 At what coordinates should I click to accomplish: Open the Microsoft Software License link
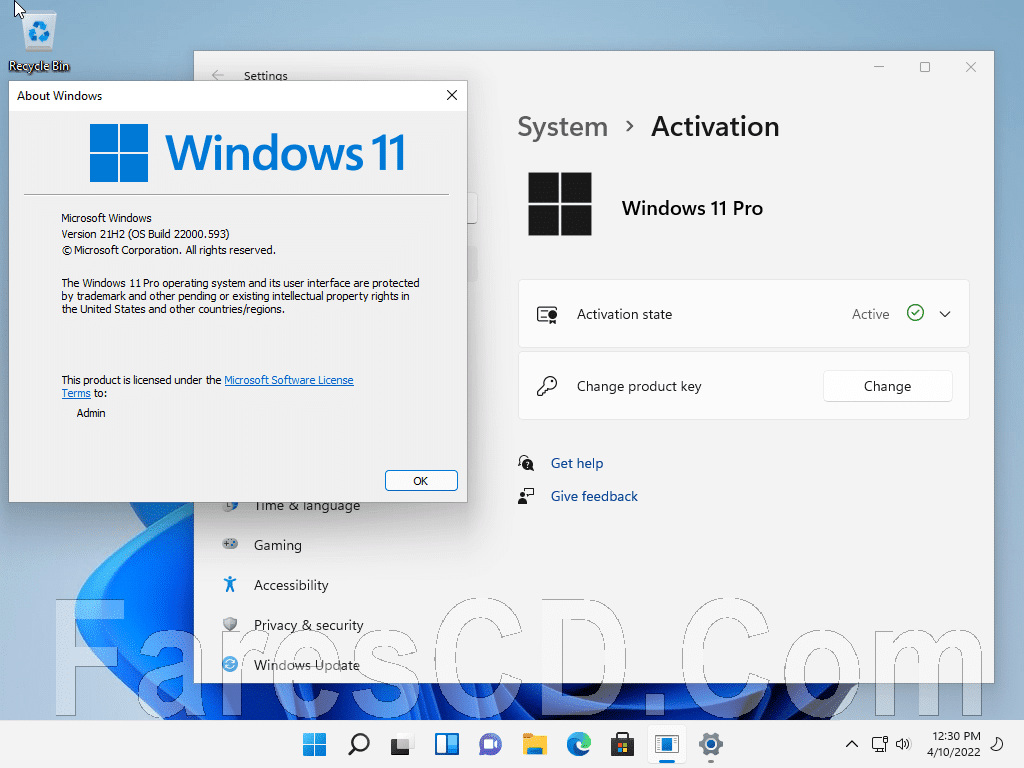[x=289, y=380]
